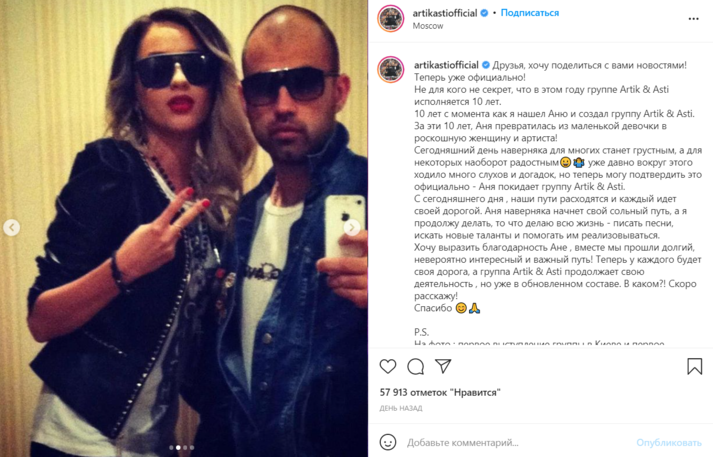Open emoji picker smiley icon

click(x=388, y=442)
